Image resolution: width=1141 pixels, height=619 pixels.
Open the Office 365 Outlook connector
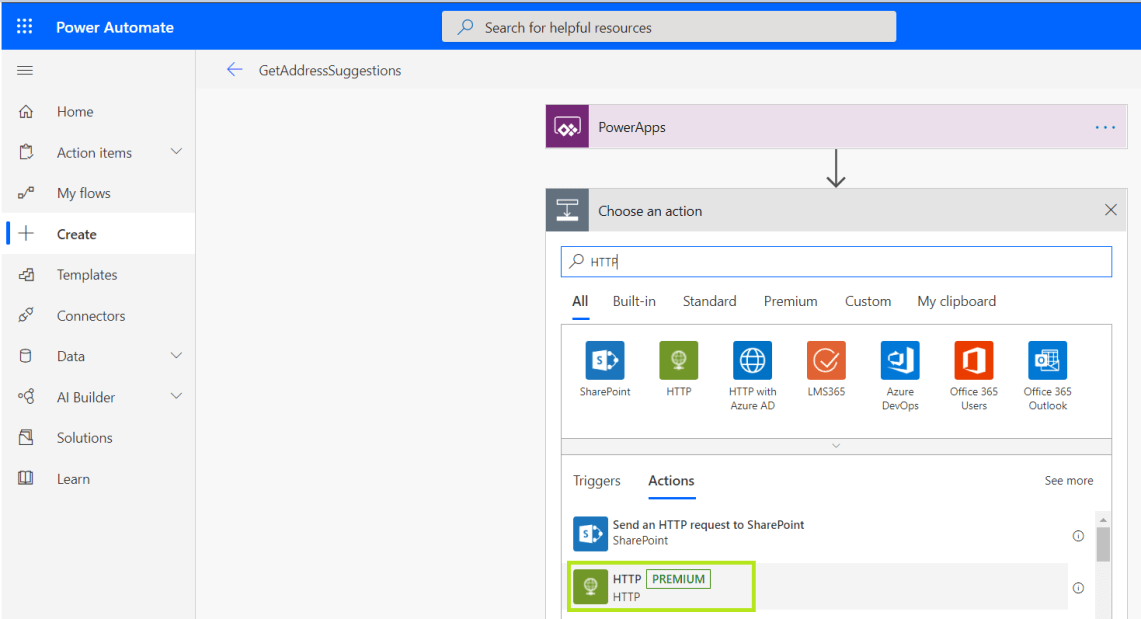click(x=1046, y=360)
